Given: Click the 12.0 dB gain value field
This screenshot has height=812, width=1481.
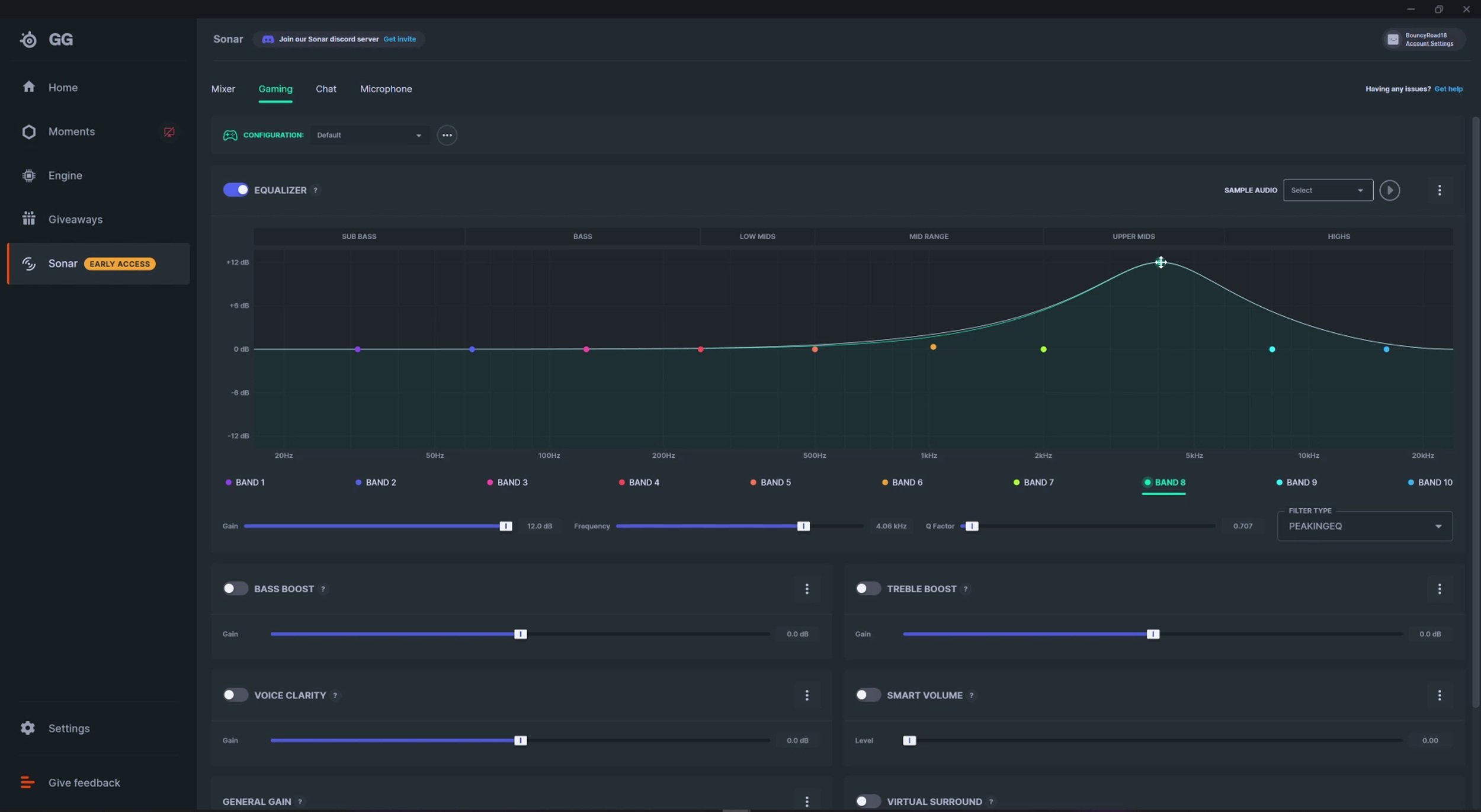Looking at the screenshot, I should pyautogui.click(x=539, y=526).
